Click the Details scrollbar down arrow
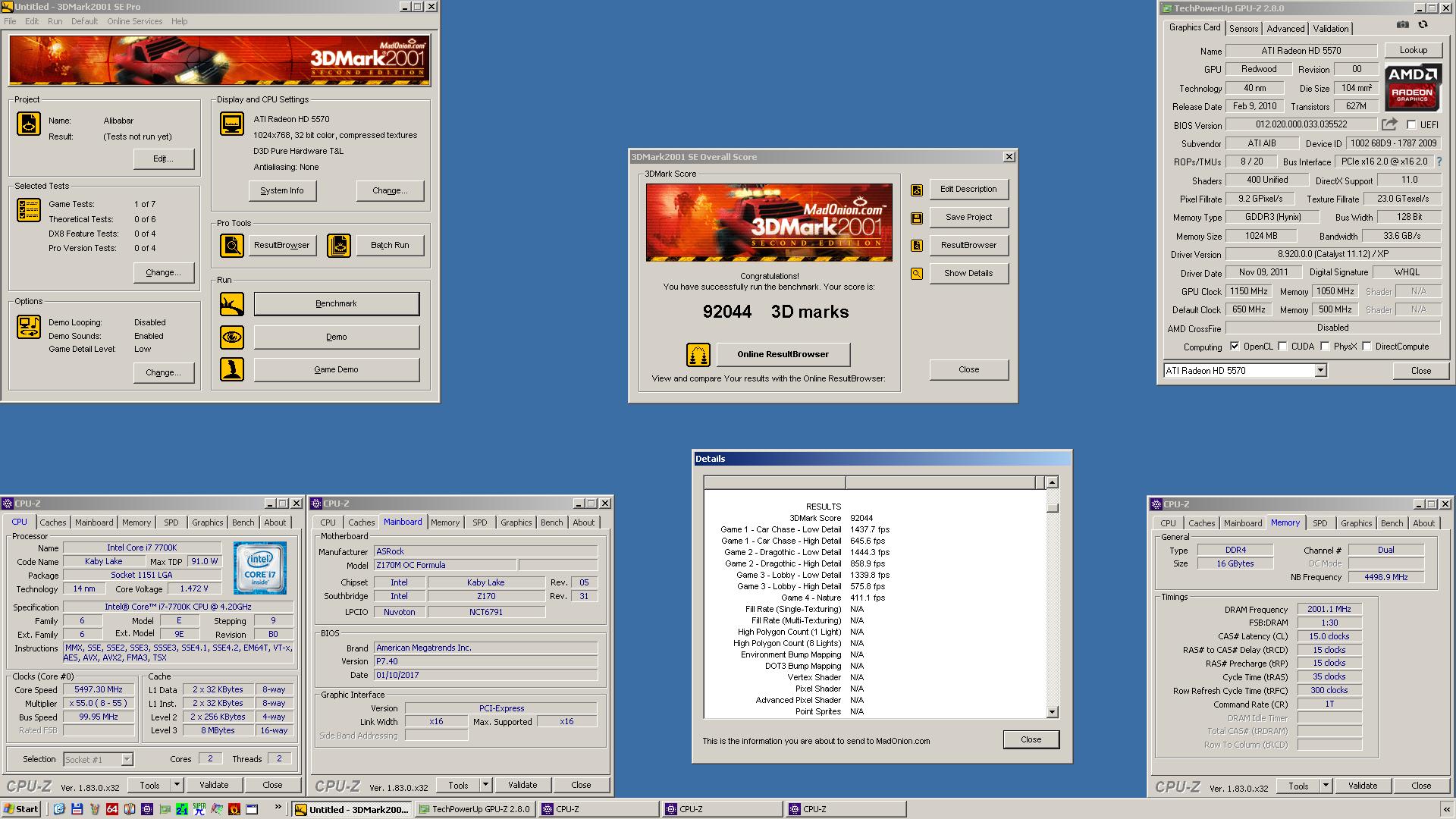 [x=1052, y=712]
